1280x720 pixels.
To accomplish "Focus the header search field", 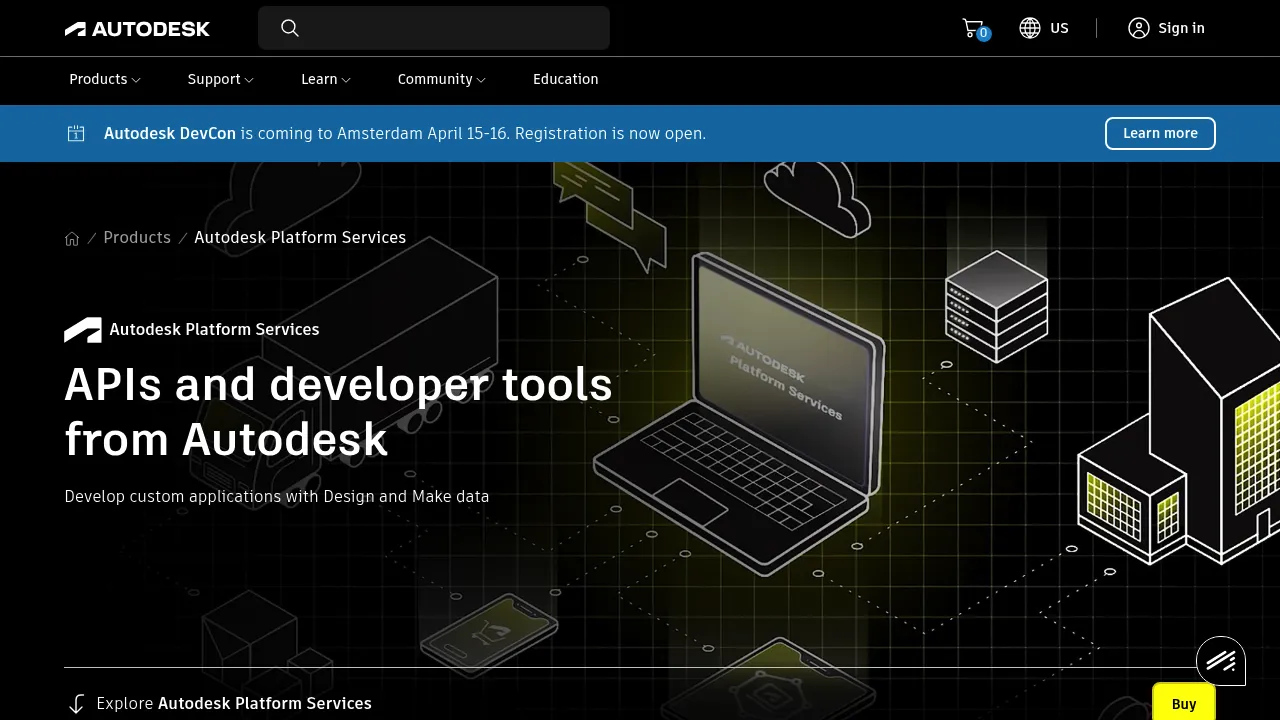I will coord(434,28).
